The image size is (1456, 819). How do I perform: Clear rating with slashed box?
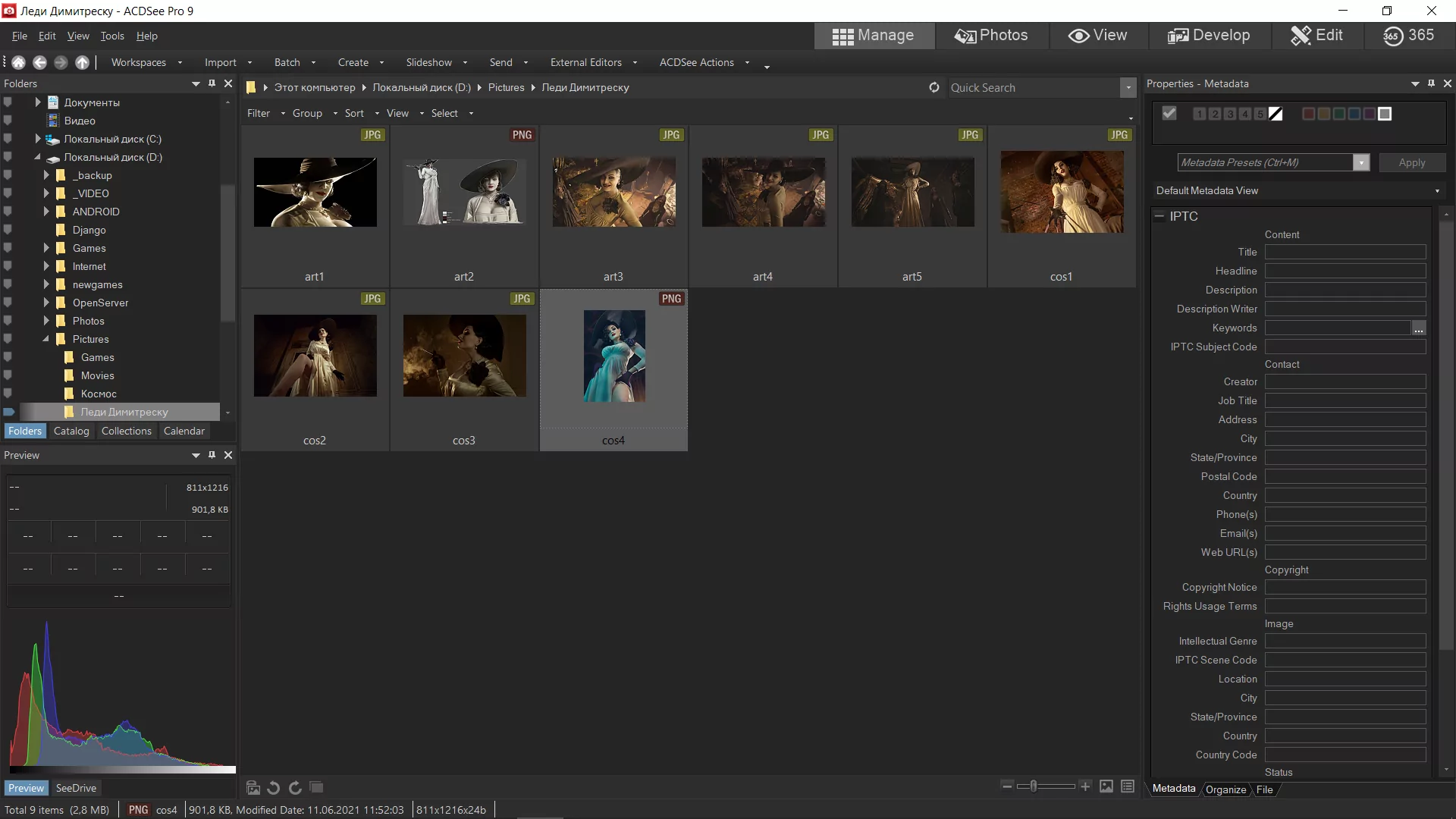(x=1276, y=114)
